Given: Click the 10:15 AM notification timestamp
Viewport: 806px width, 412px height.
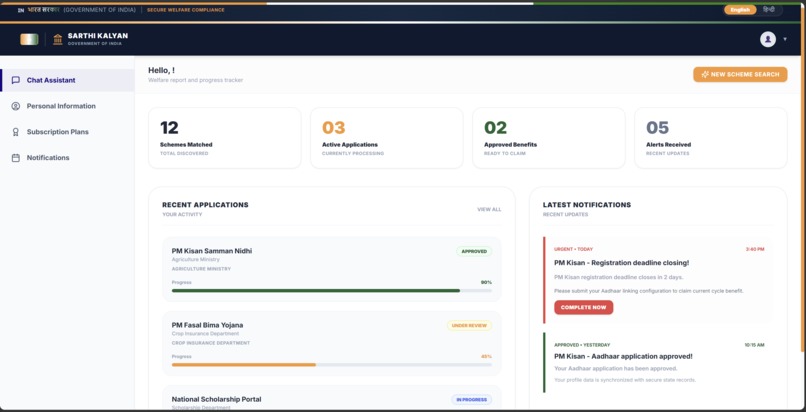Looking at the screenshot, I should [754, 345].
